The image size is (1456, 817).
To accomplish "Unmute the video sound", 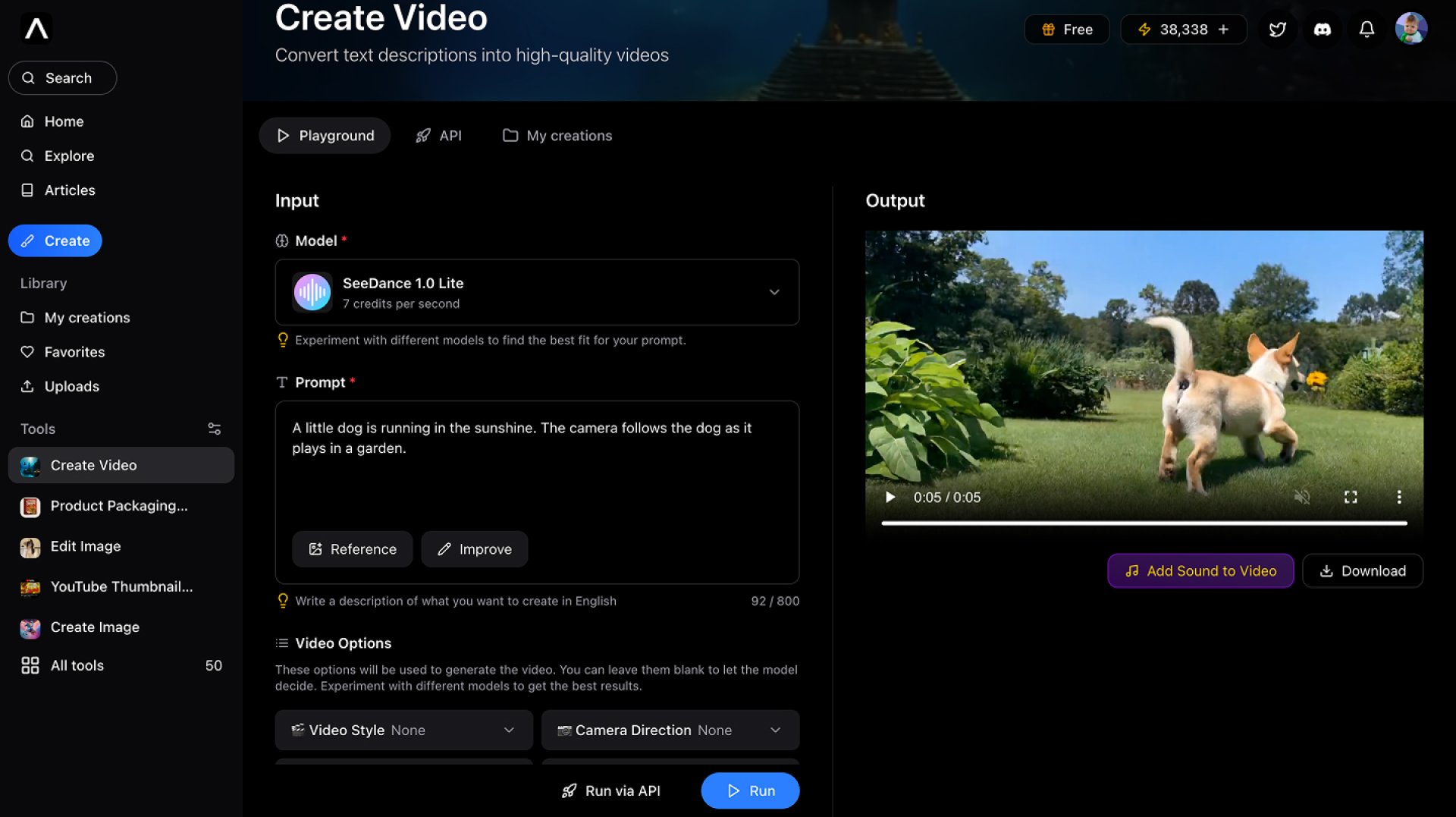I will 1302,497.
